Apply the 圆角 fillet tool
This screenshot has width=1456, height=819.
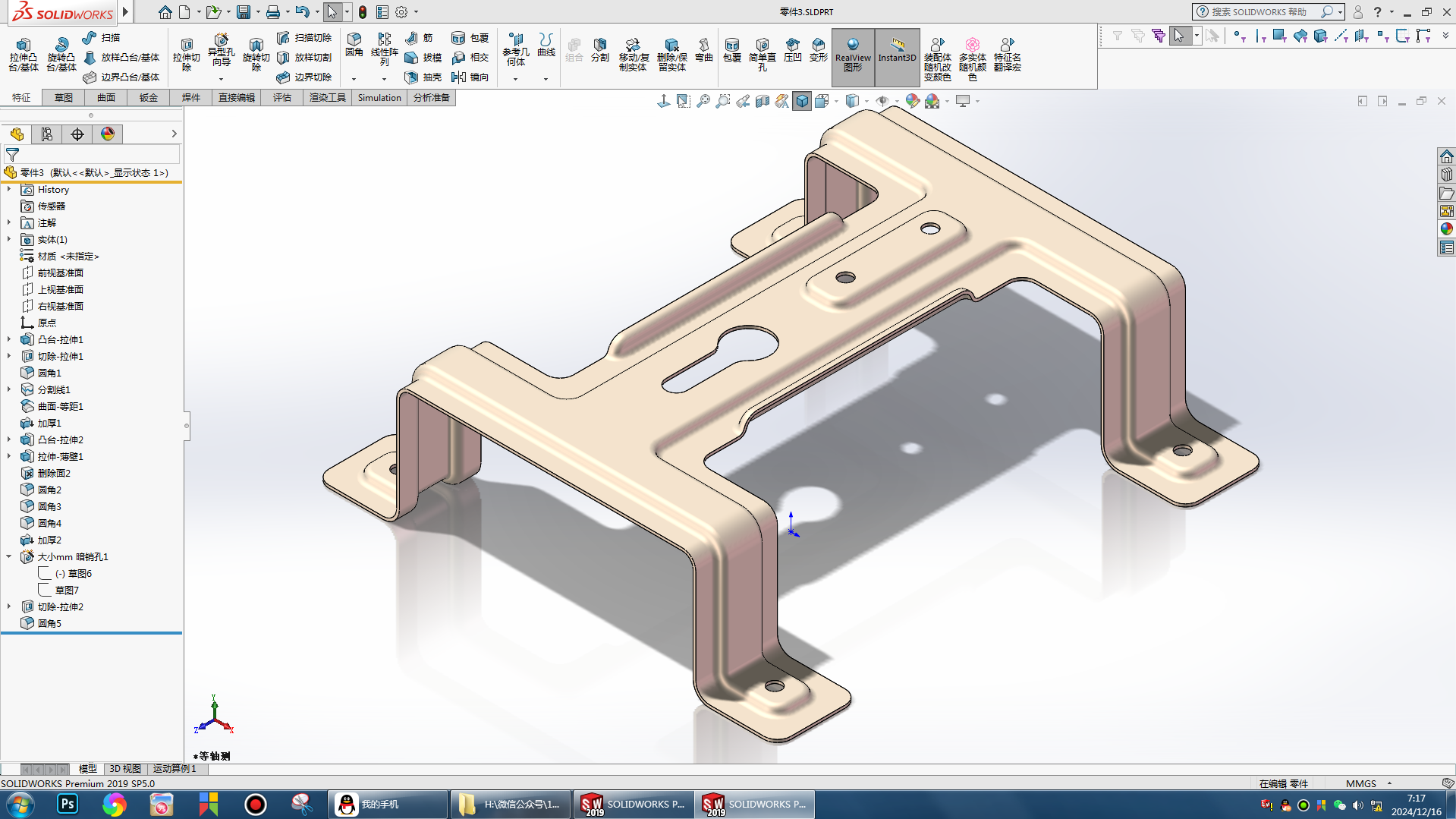(x=354, y=45)
